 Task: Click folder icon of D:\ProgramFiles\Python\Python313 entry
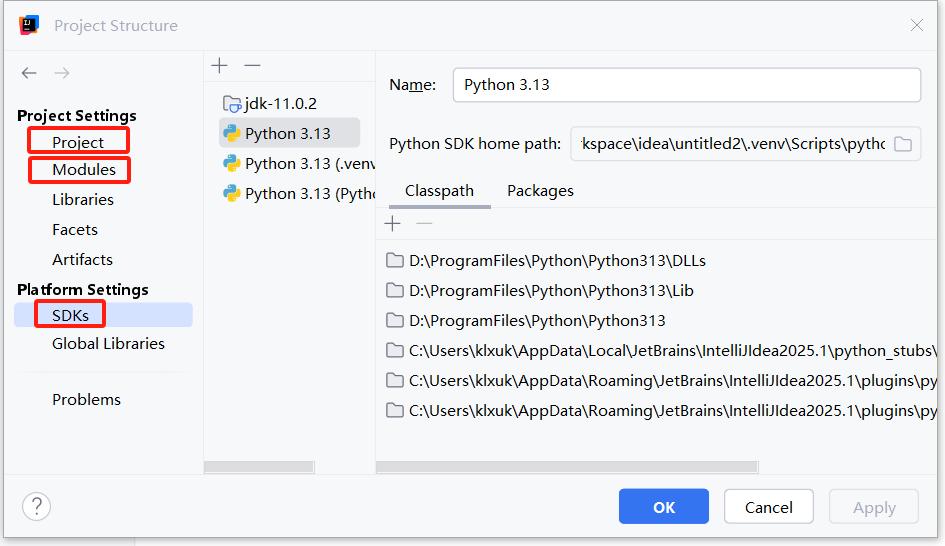tap(395, 321)
